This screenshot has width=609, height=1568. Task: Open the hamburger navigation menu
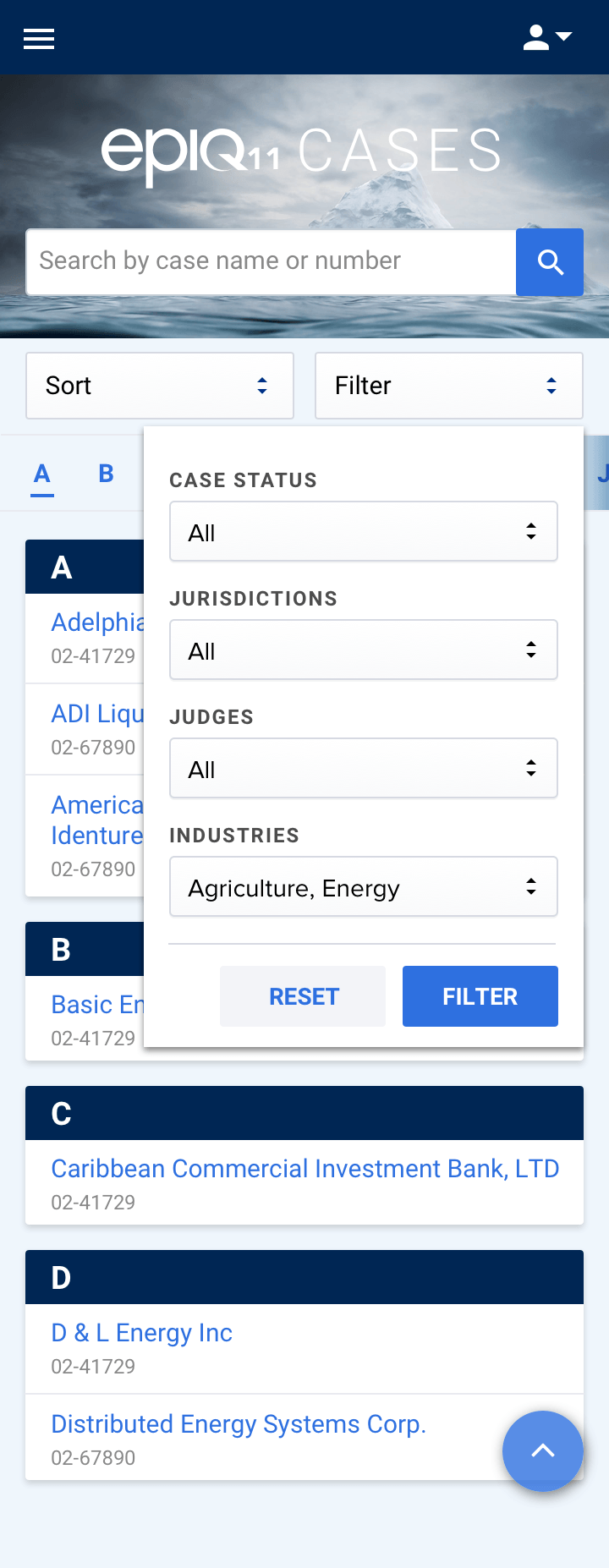[39, 39]
